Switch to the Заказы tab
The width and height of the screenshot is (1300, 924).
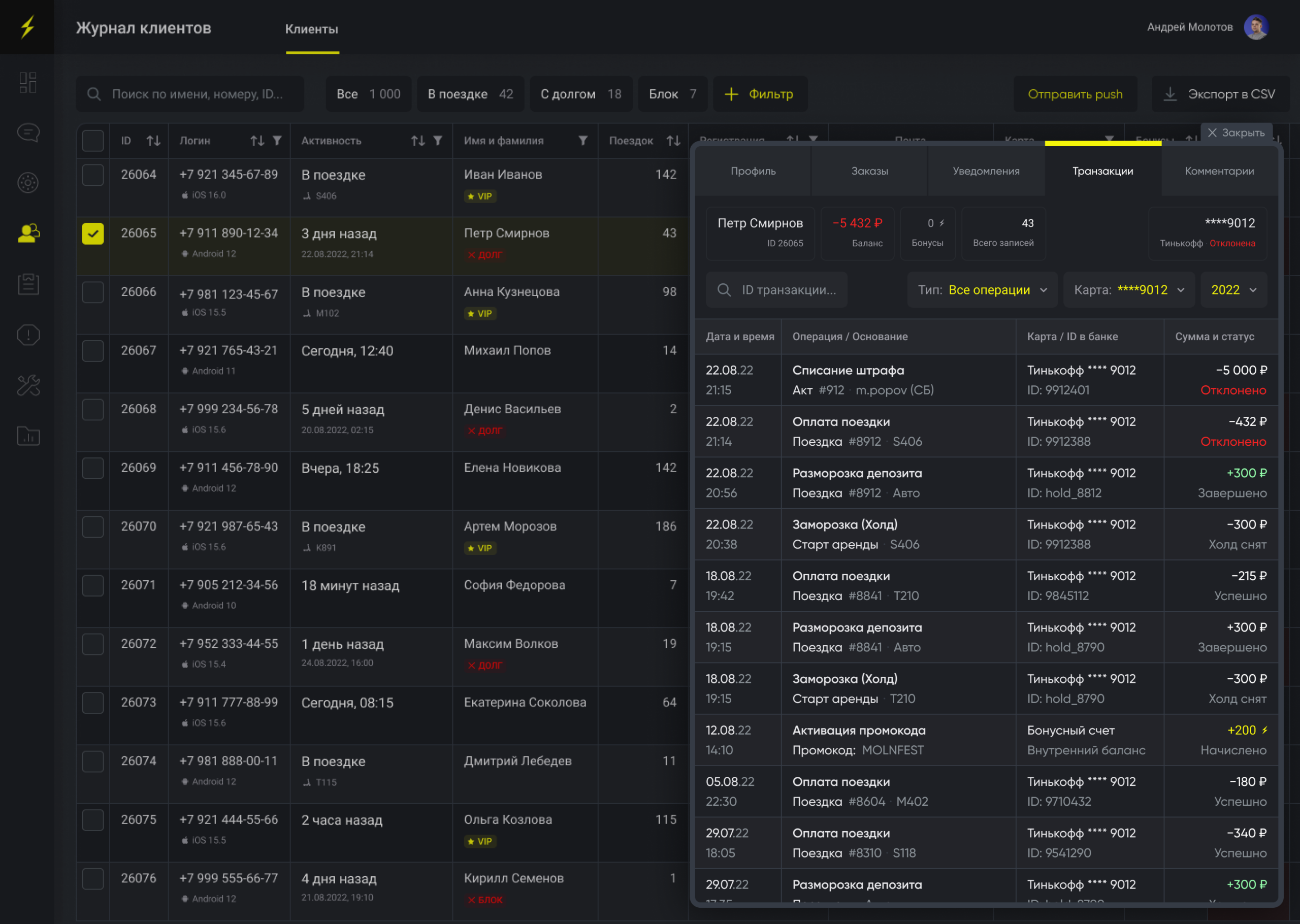870,171
